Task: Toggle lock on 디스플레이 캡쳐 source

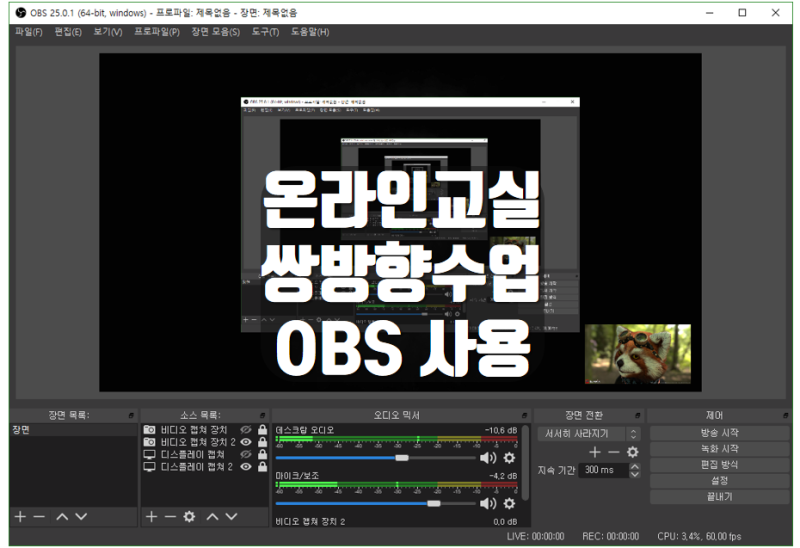Action: (x=262, y=454)
